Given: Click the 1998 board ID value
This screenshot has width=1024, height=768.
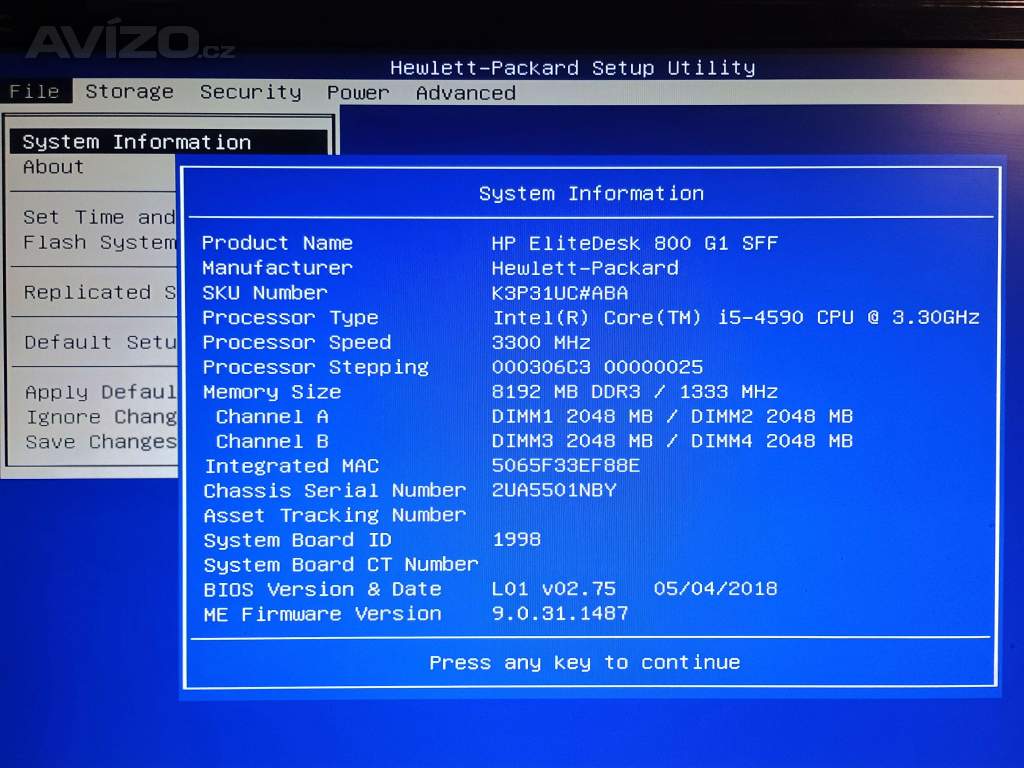Looking at the screenshot, I should coord(516,539).
